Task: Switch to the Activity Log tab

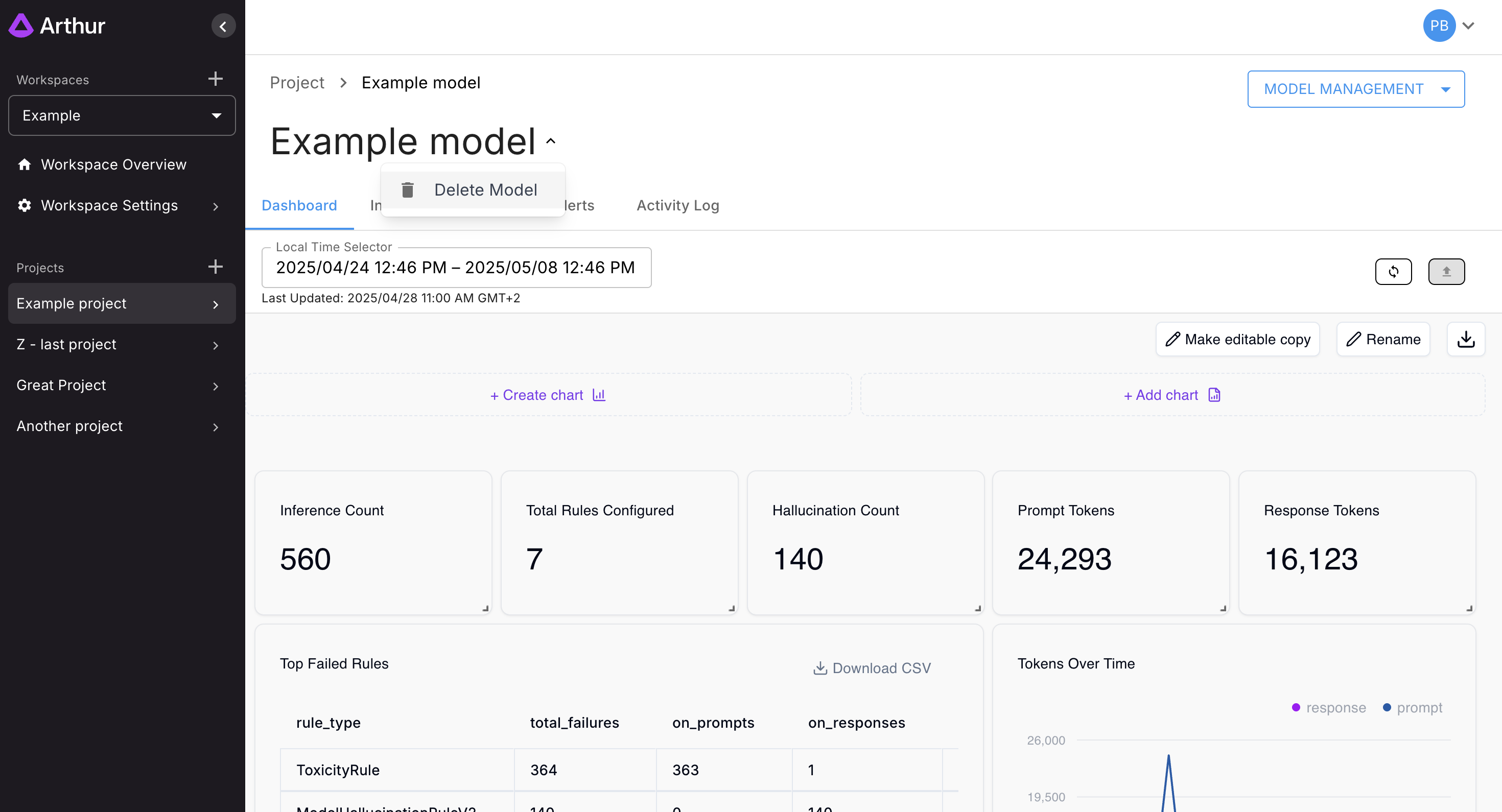Action: pyautogui.click(x=677, y=205)
